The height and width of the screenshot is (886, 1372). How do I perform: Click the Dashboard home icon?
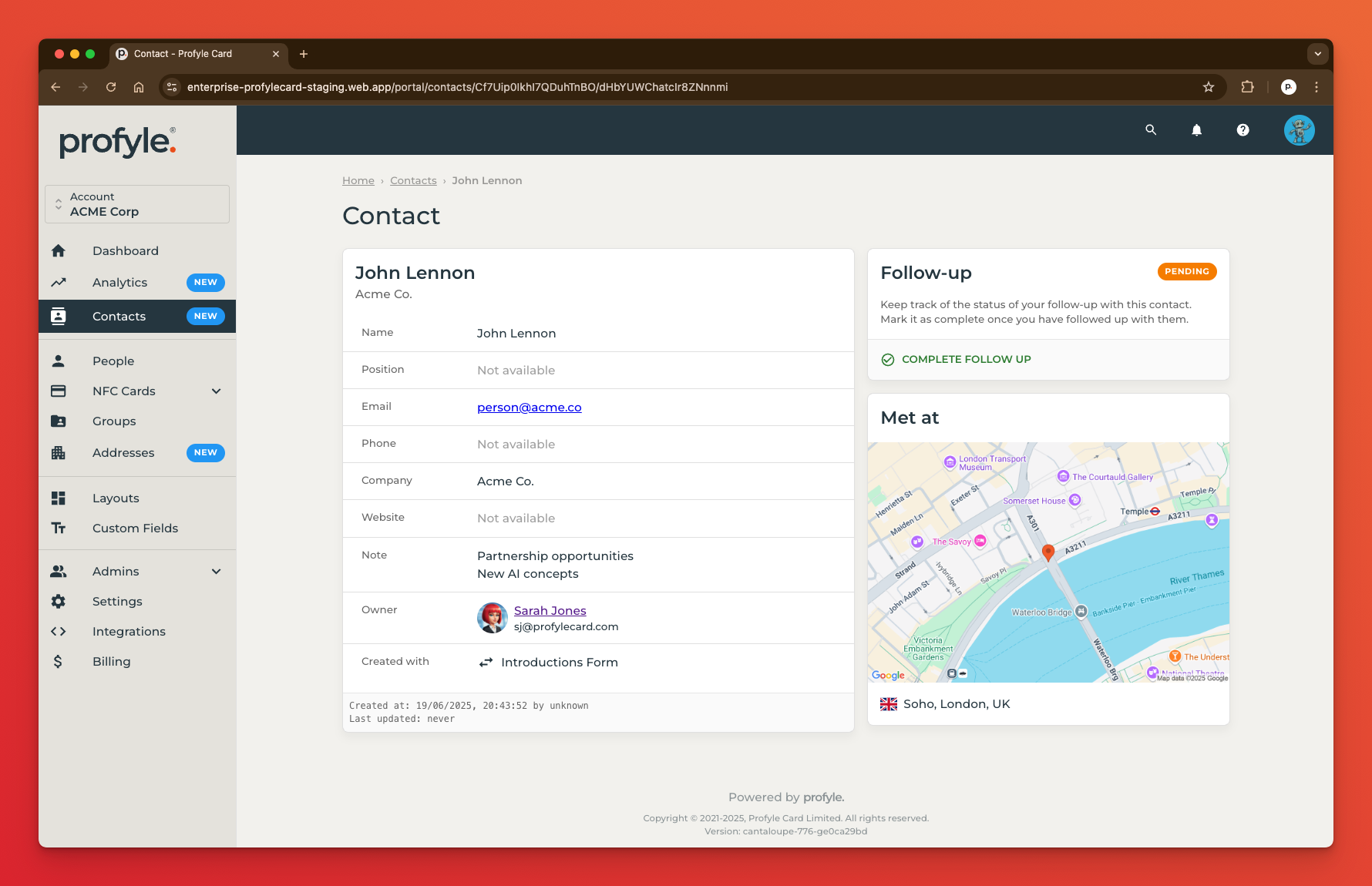click(59, 250)
